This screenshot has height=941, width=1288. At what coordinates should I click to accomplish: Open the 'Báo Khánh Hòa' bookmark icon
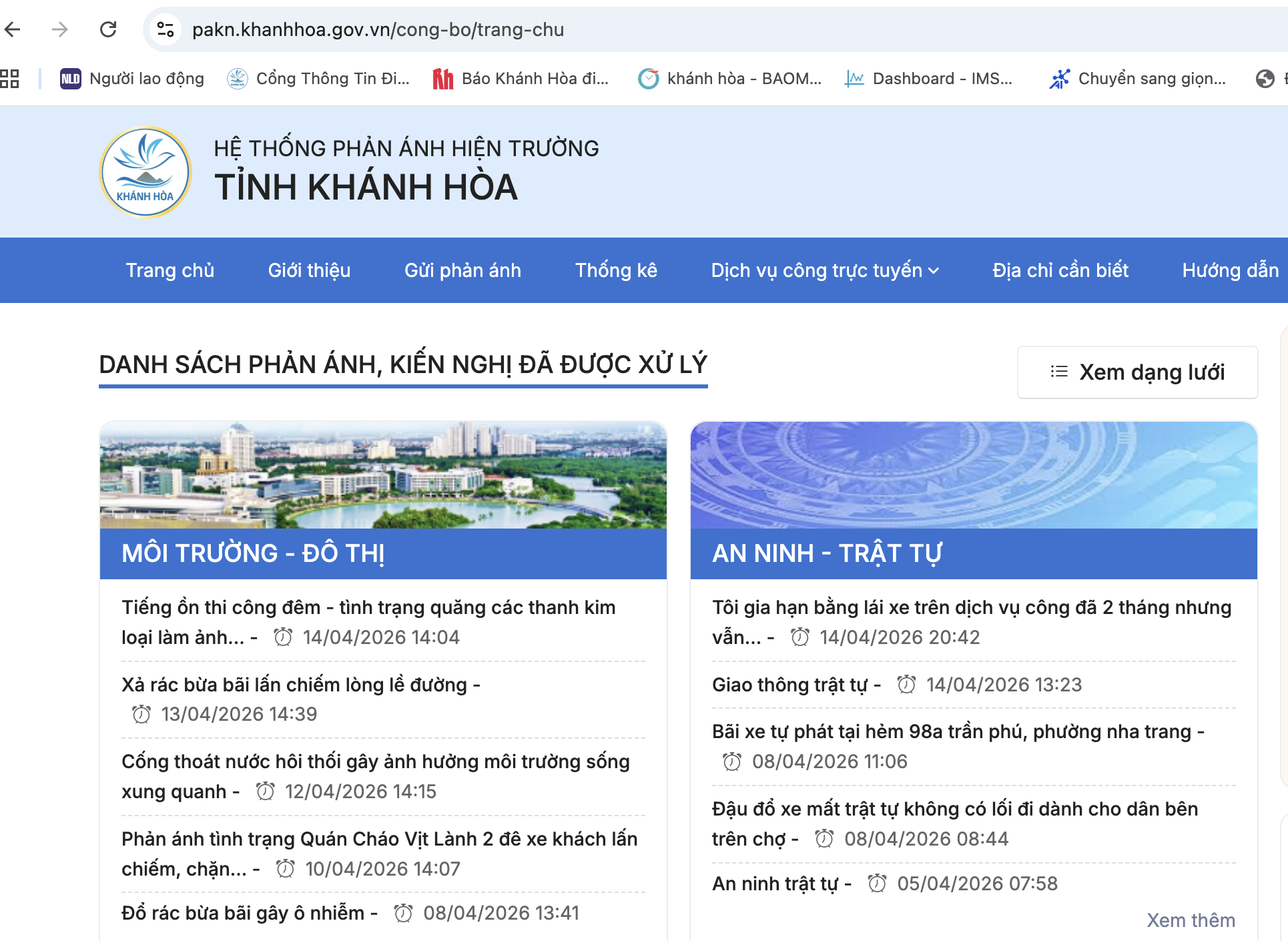click(x=441, y=78)
